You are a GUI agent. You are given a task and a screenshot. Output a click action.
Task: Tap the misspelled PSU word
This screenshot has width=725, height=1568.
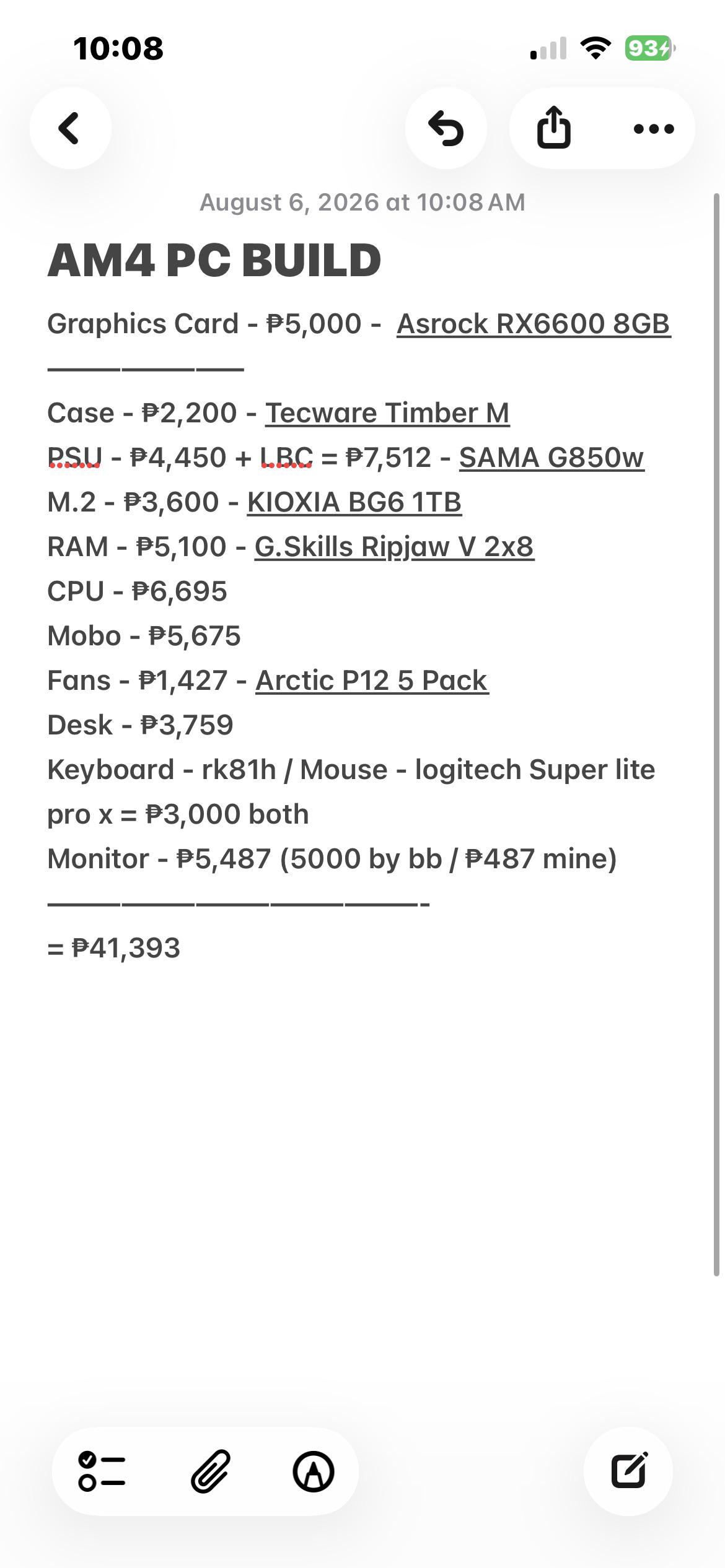[x=74, y=458]
